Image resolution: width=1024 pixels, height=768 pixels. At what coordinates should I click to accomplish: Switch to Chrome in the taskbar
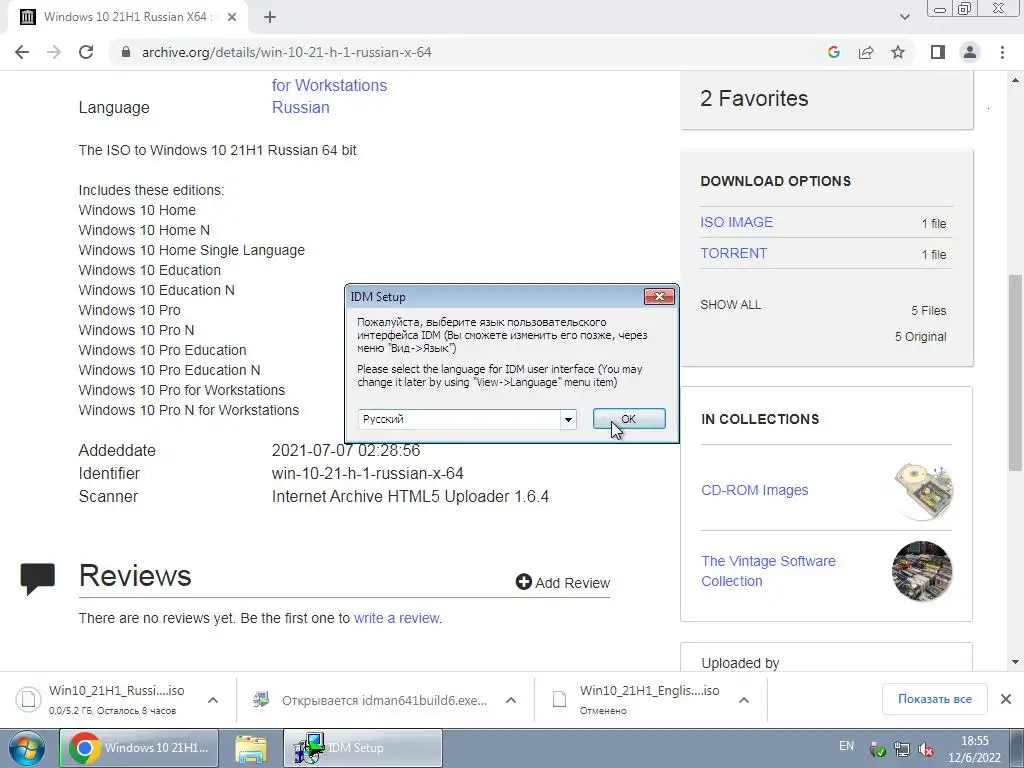click(139, 748)
